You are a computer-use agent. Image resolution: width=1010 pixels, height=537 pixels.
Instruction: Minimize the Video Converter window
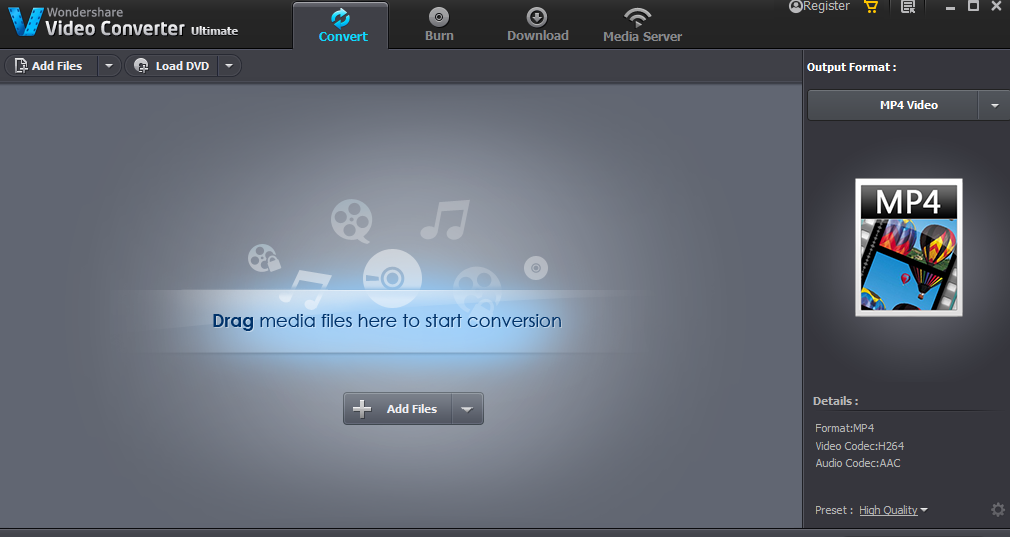[x=950, y=7]
